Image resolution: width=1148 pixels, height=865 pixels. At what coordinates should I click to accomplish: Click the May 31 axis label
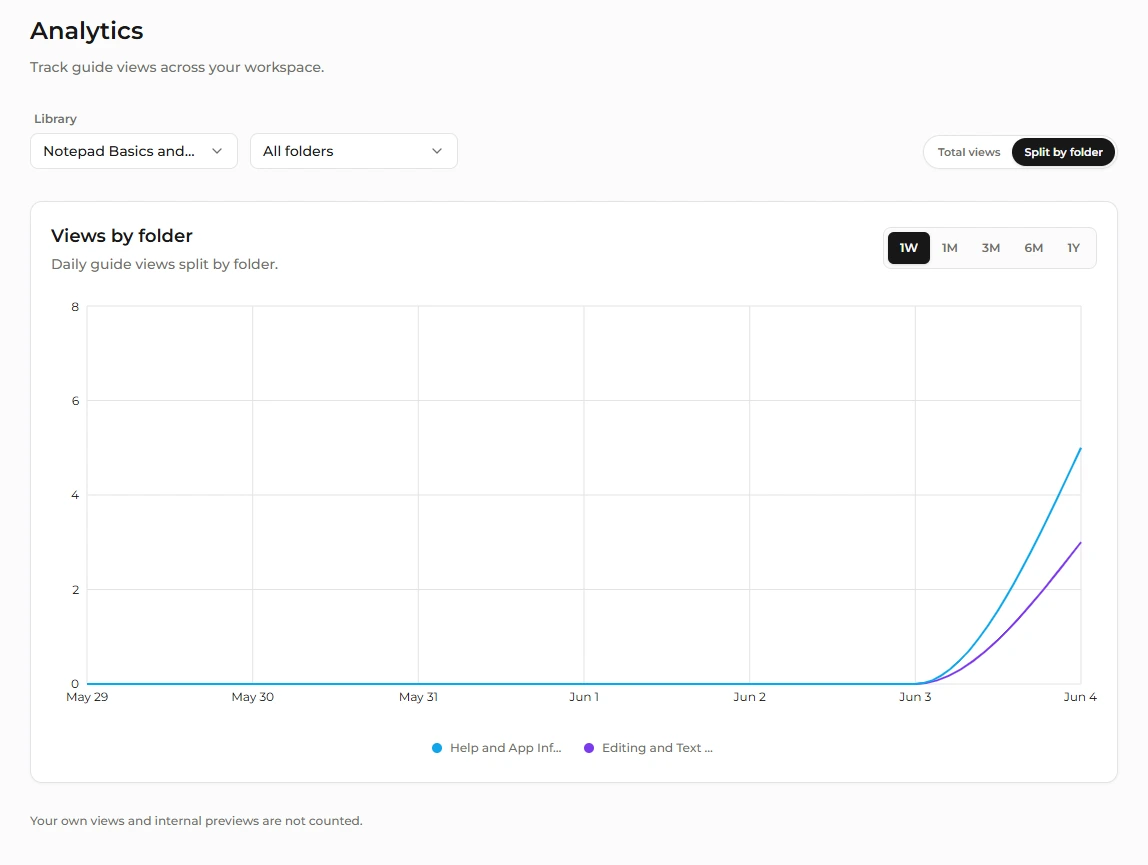(x=418, y=697)
